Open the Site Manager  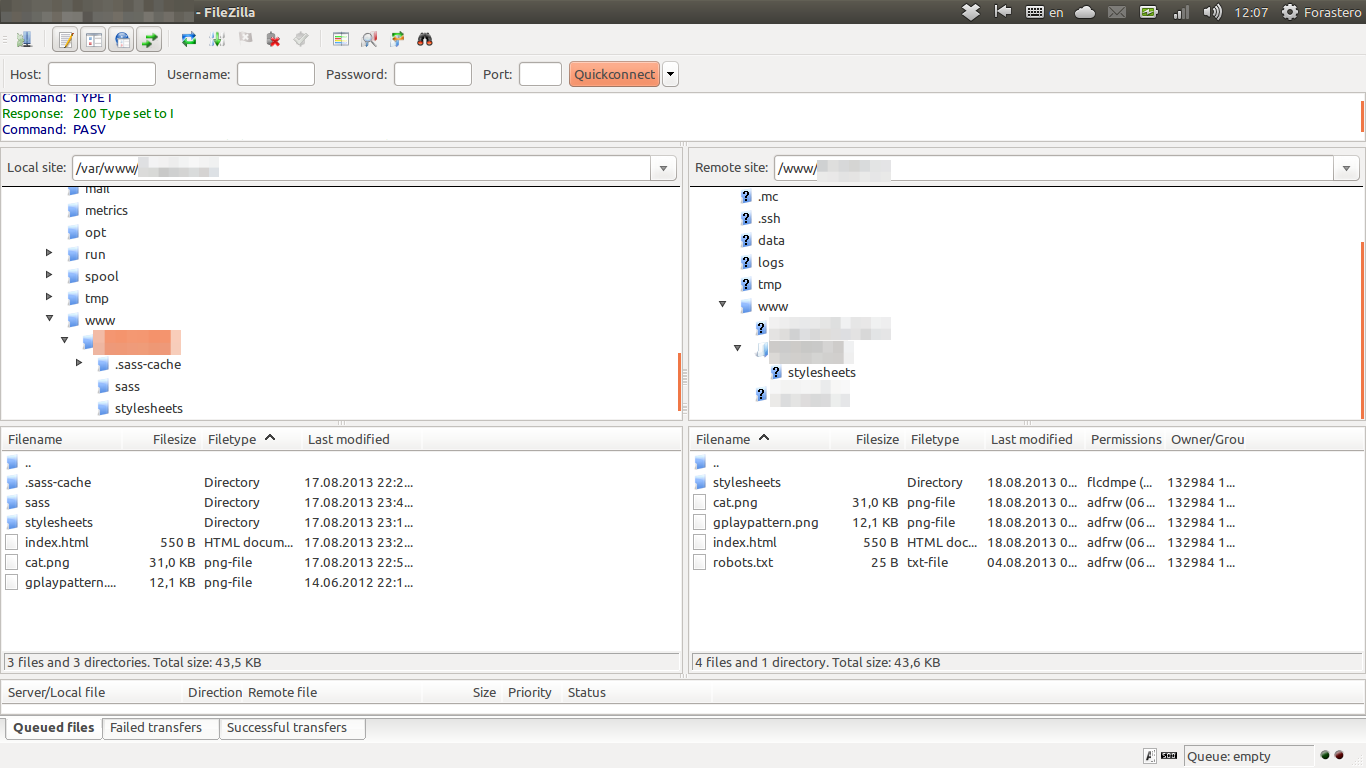(x=24, y=40)
